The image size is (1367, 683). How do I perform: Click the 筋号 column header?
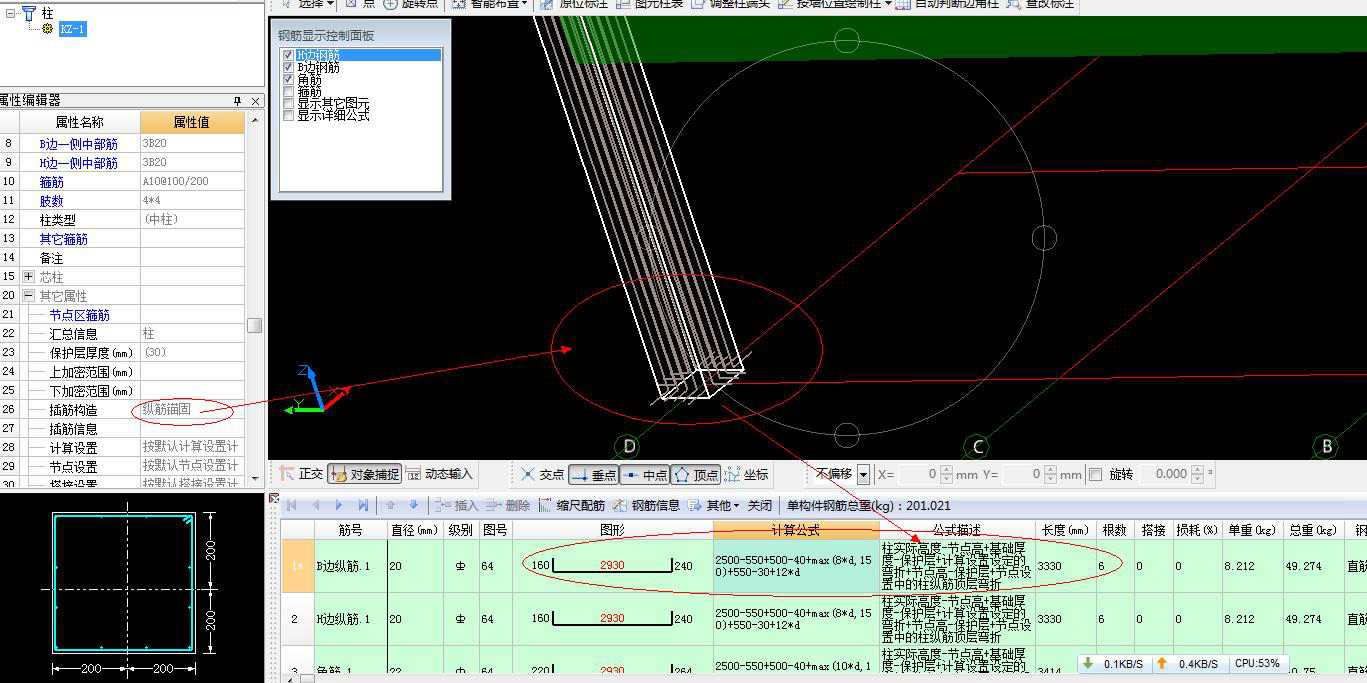click(x=350, y=530)
